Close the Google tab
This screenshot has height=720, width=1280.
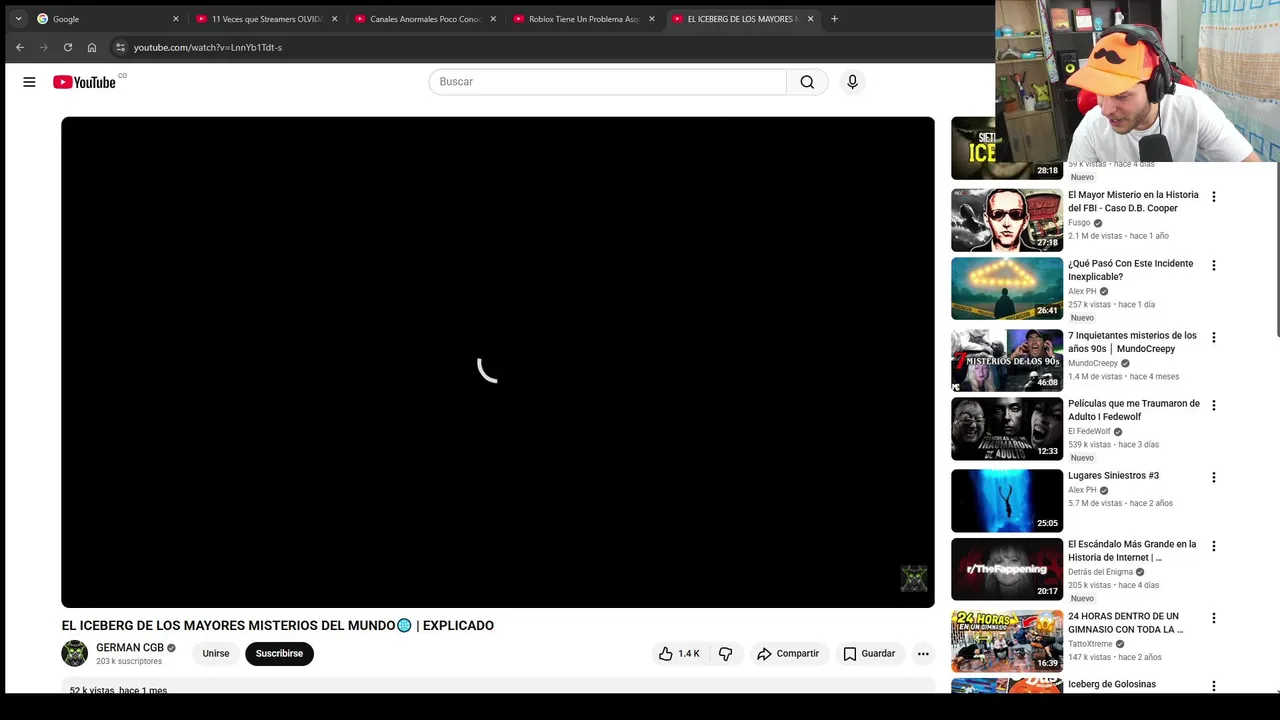176,19
